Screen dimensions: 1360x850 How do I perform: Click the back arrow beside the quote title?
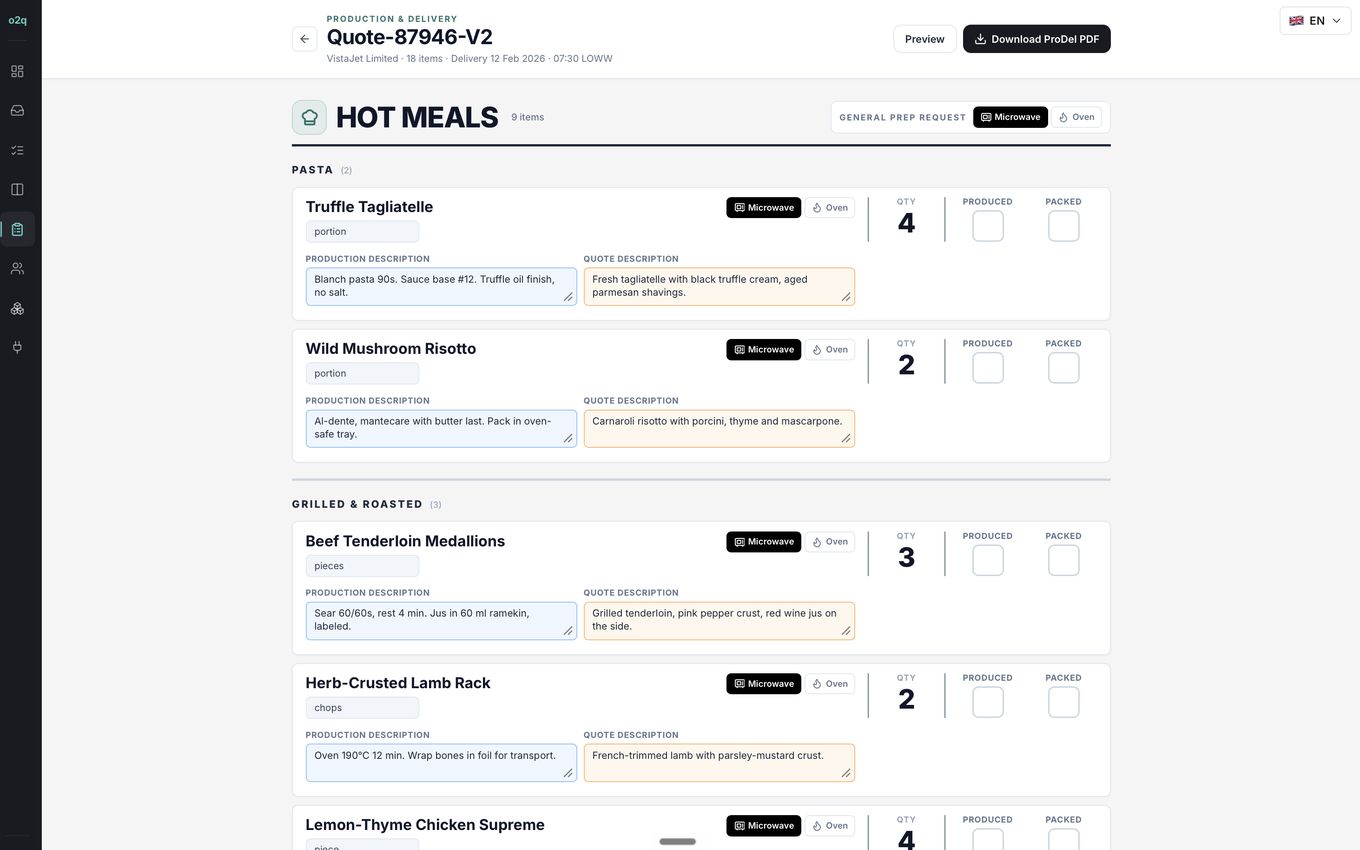pyautogui.click(x=304, y=39)
